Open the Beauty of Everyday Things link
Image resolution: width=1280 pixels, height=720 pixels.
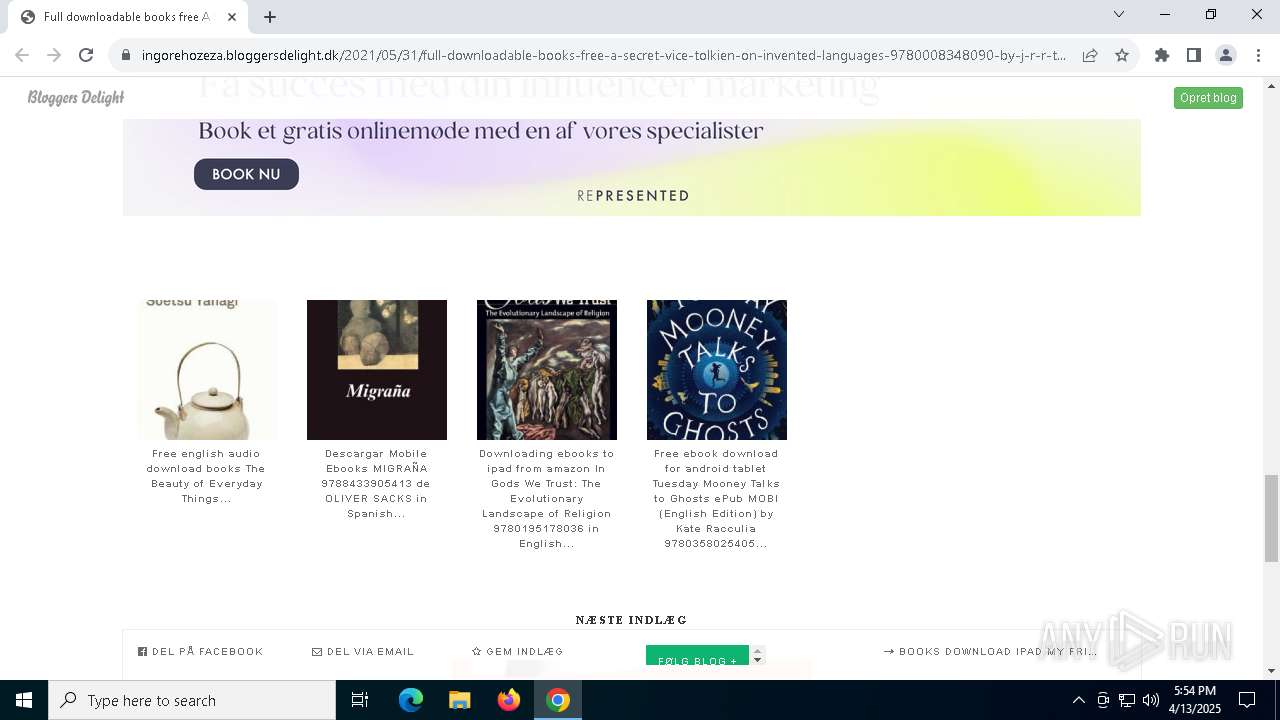tap(207, 476)
